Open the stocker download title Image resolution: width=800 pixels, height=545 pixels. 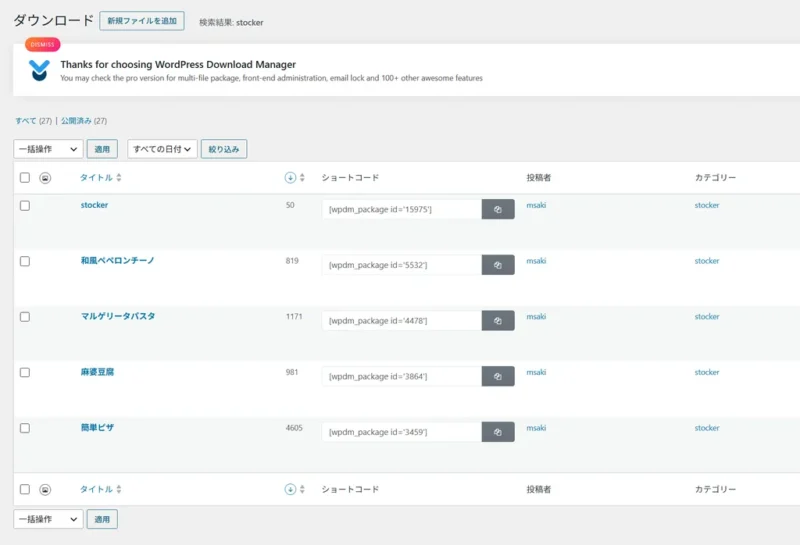[x=94, y=205]
